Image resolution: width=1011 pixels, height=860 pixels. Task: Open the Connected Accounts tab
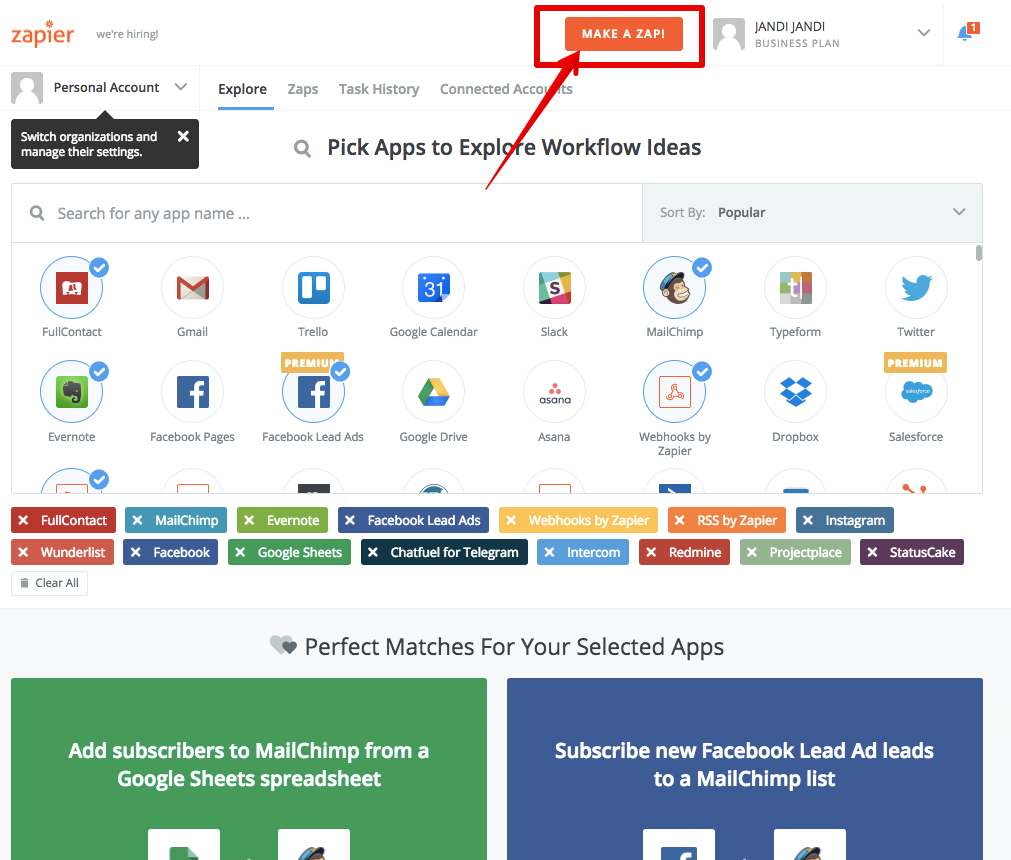point(506,89)
